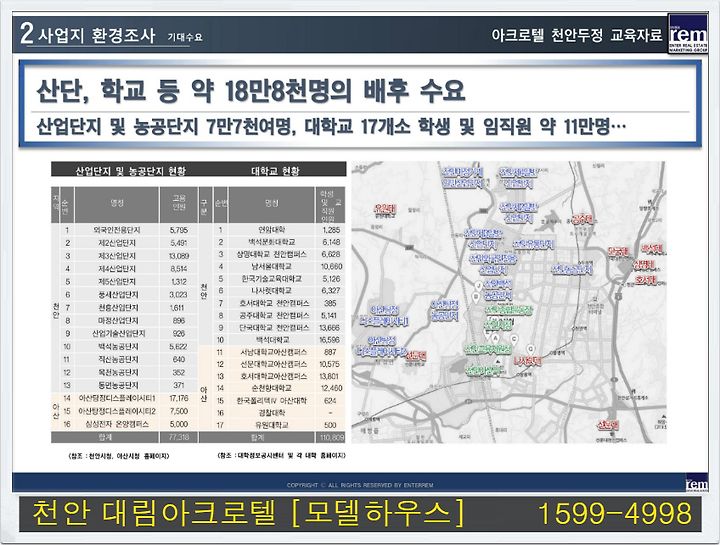
Task: Click the value 17,176 in the industrial table
Action: 179,398
